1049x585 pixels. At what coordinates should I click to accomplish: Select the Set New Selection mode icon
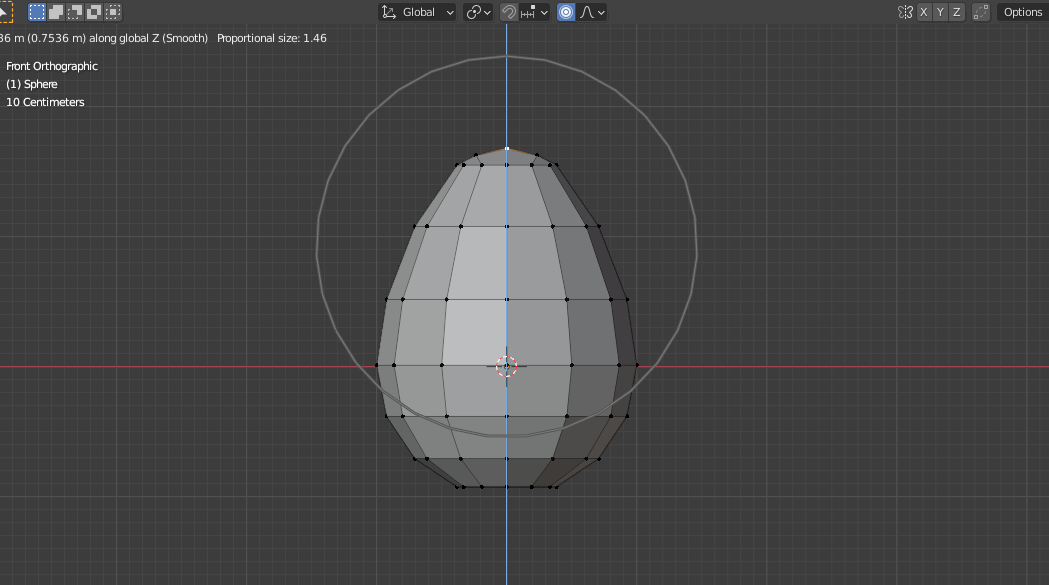coord(37,12)
